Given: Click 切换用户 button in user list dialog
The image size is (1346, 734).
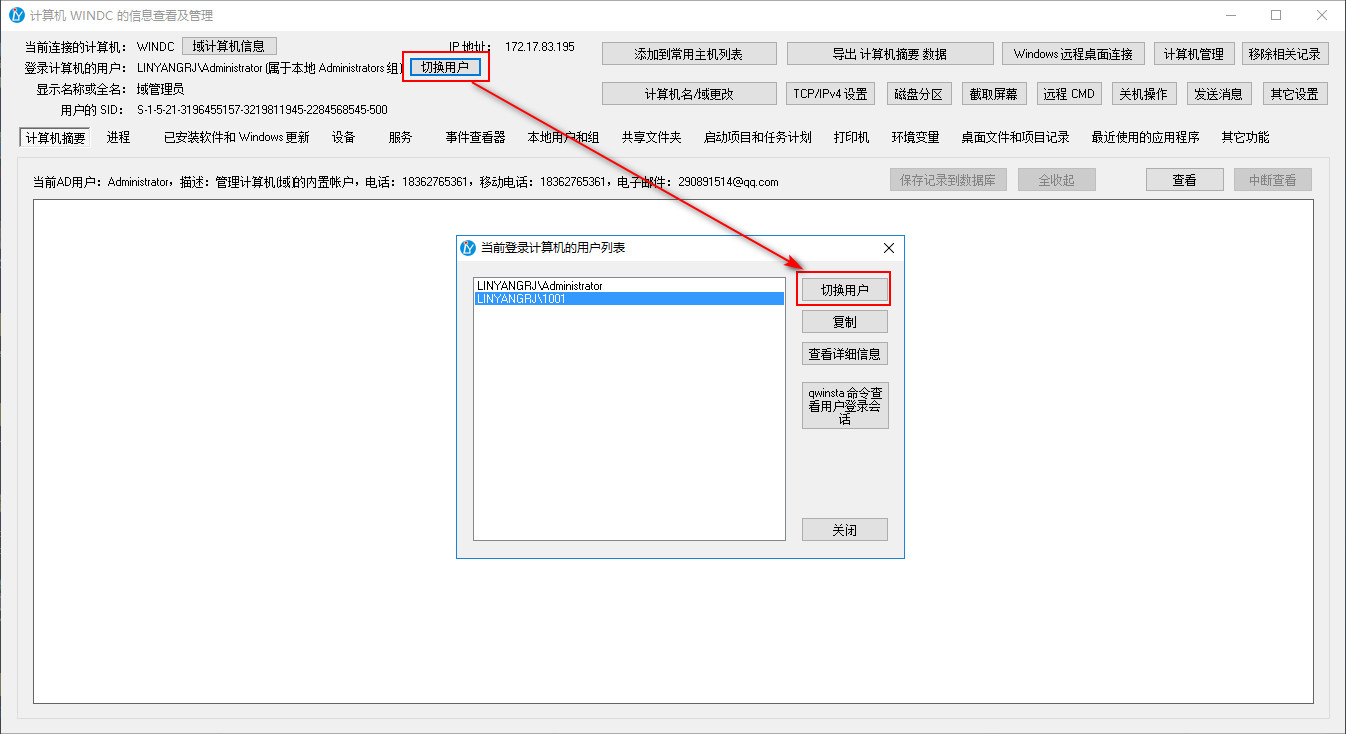Looking at the screenshot, I should click(x=844, y=290).
